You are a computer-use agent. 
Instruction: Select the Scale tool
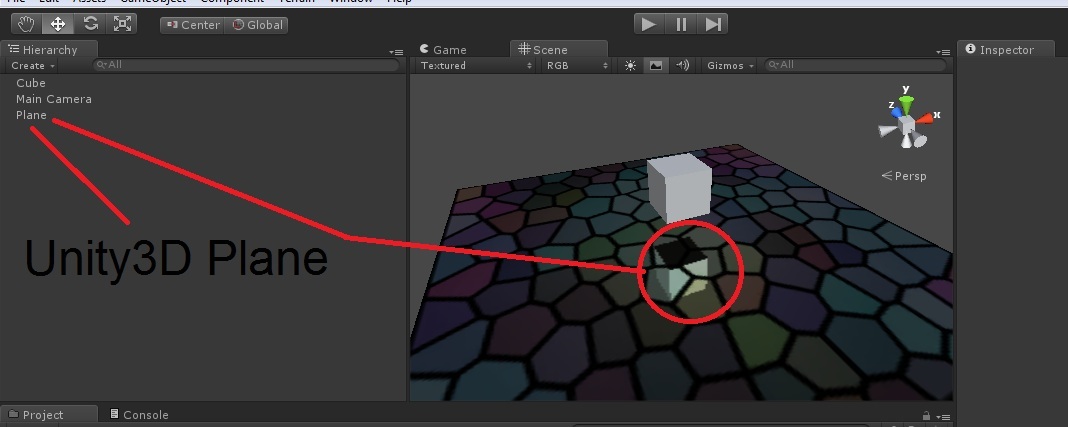(122, 25)
